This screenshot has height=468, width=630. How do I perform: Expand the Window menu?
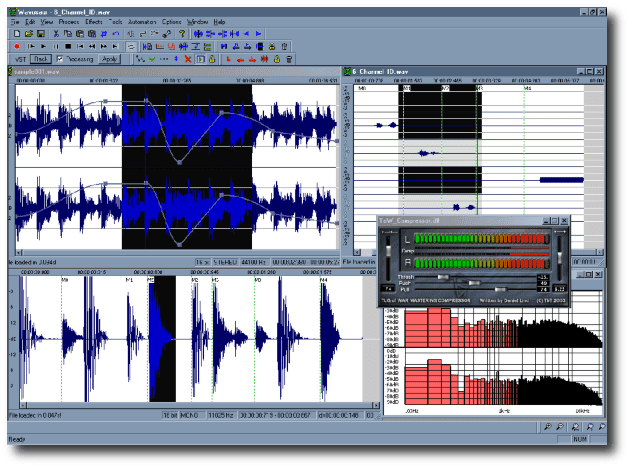click(x=198, y=21)
